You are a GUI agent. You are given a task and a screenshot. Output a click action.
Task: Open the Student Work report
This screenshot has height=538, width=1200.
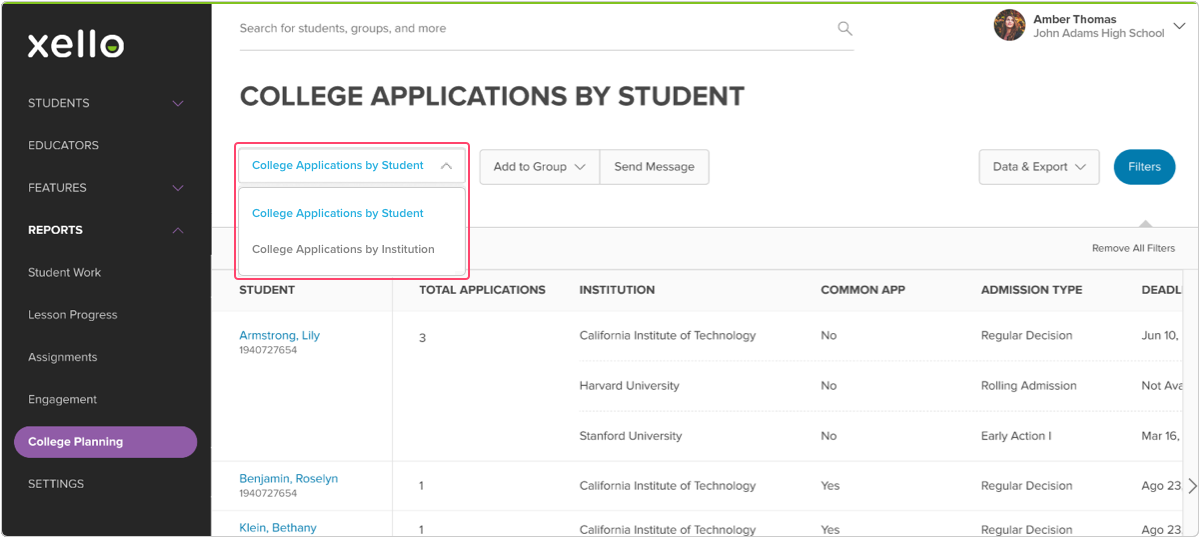coord(65,272)
